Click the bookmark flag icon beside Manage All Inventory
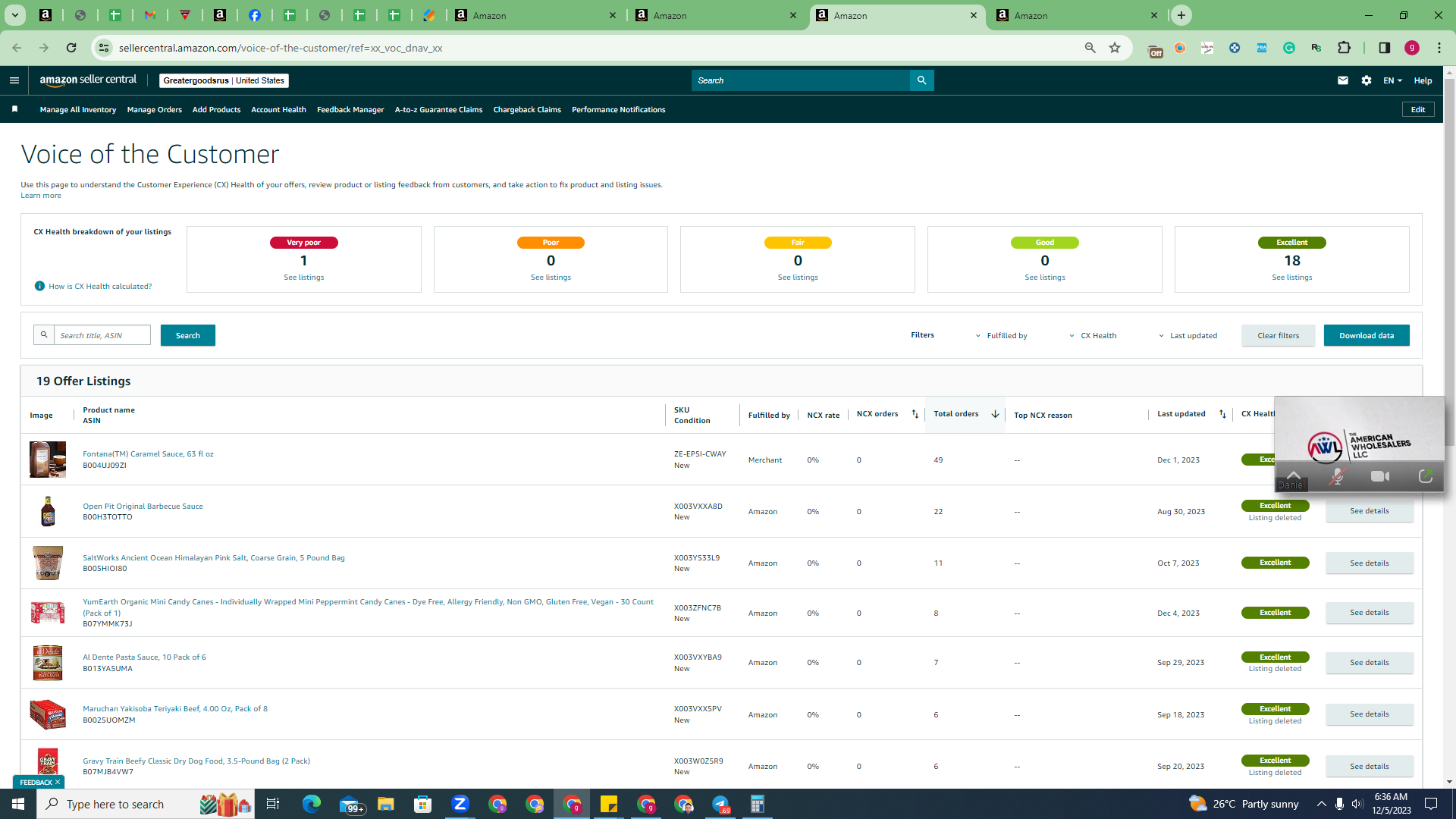This screenshot has width=1456, height=819. pos(14,109)
